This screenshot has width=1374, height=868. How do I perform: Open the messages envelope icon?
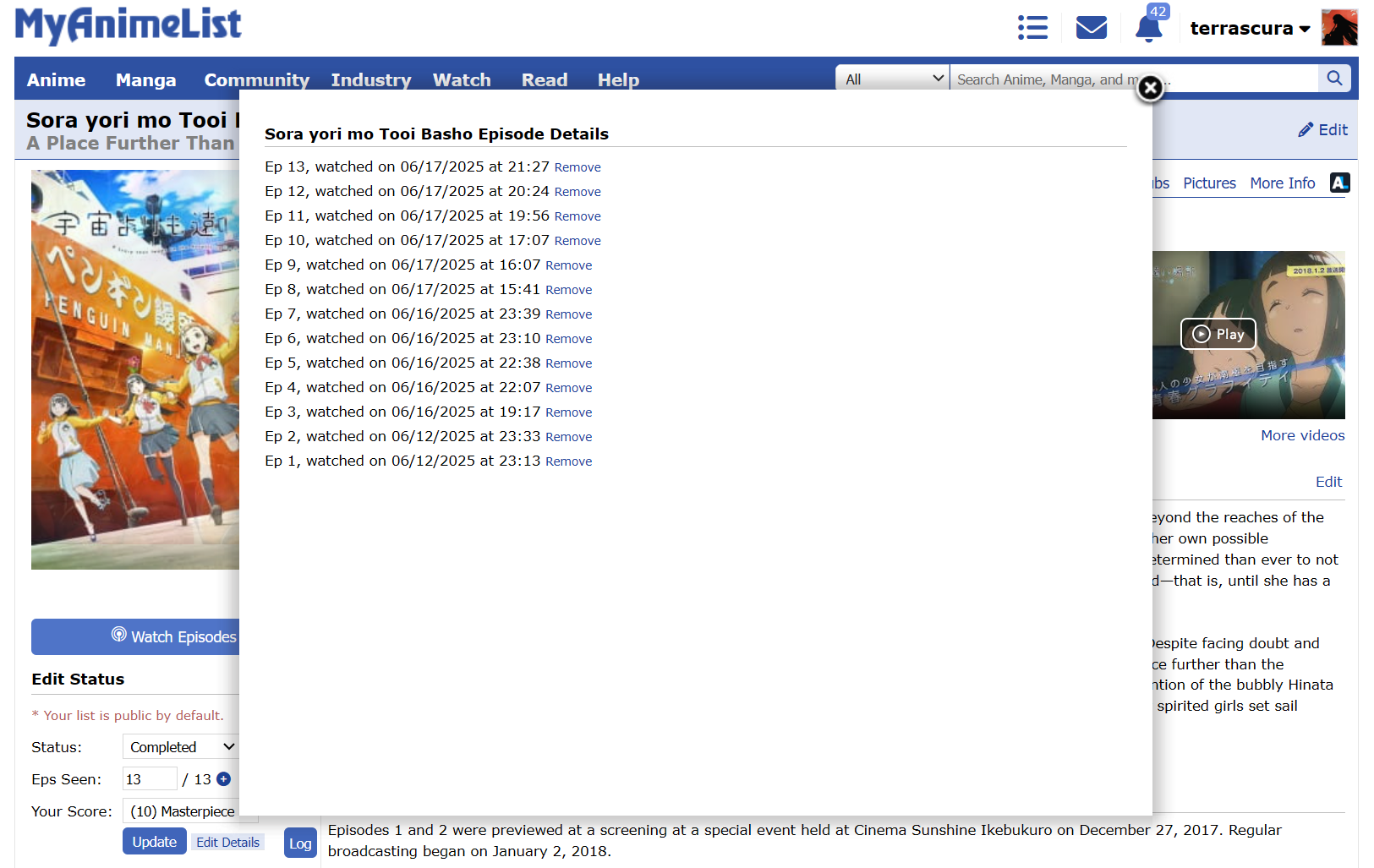click(x=1092, y=28)
